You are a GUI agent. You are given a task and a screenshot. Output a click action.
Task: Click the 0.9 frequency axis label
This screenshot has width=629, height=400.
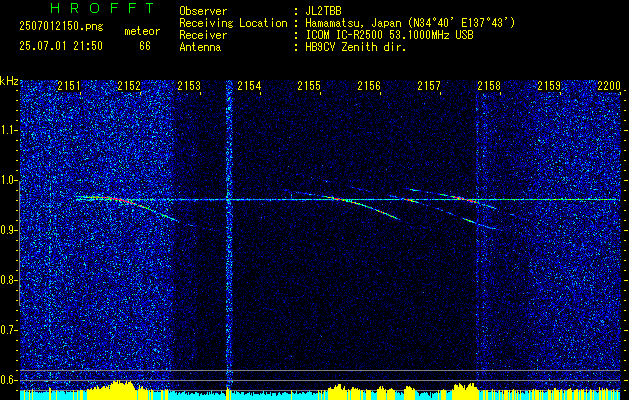pyautogui.click(x=8, y=230)
